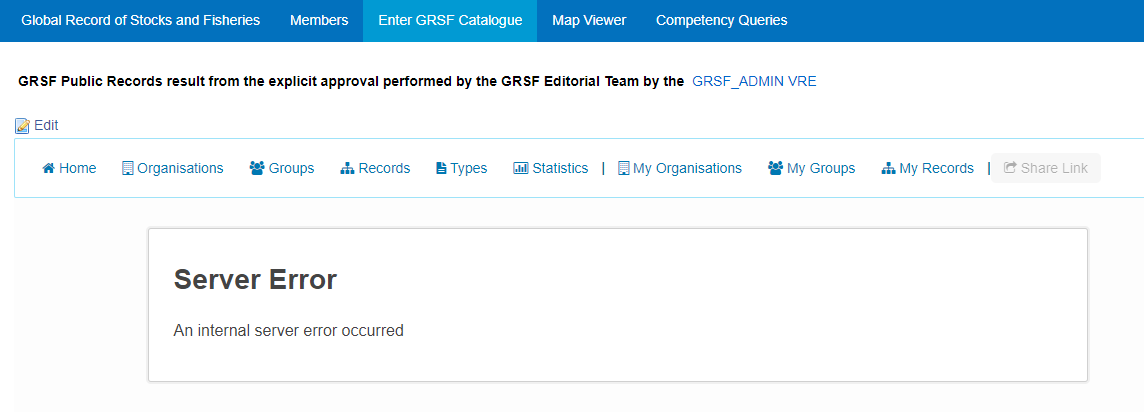The height and width of the screenshot is (412, 1144).
Task: Switch to the Competency Queries tab
Action: click(722, 20)
